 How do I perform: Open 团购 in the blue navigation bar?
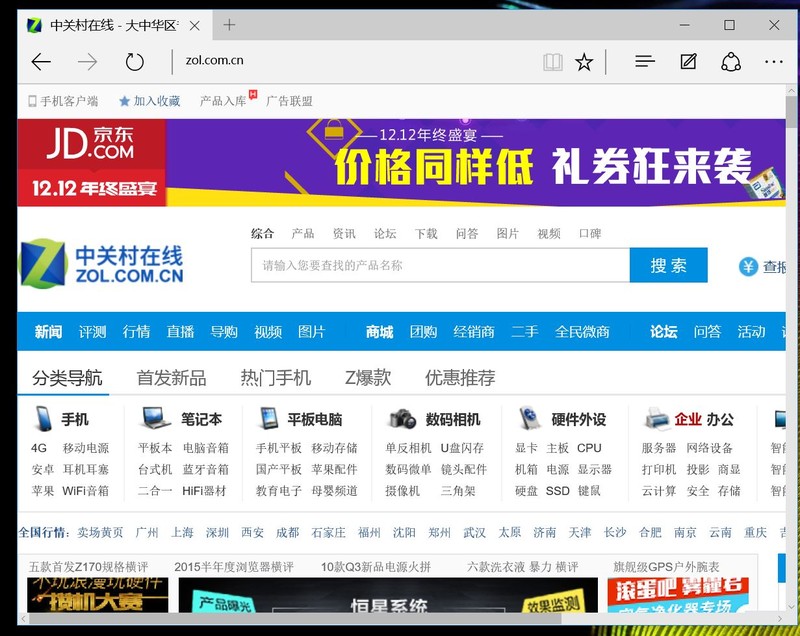point(423,332)
